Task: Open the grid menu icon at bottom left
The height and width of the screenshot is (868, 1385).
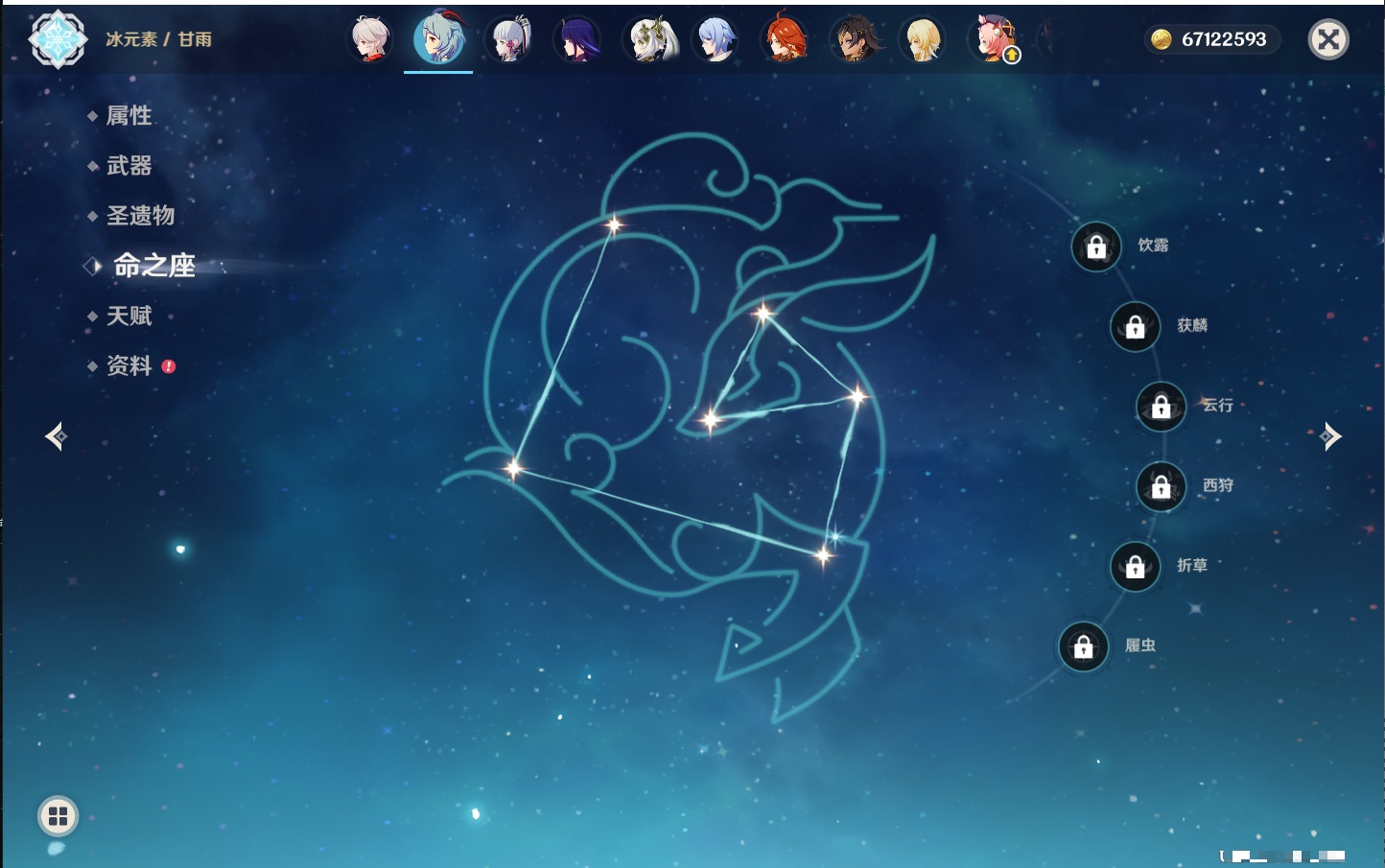Action: (x=58, y=816)
